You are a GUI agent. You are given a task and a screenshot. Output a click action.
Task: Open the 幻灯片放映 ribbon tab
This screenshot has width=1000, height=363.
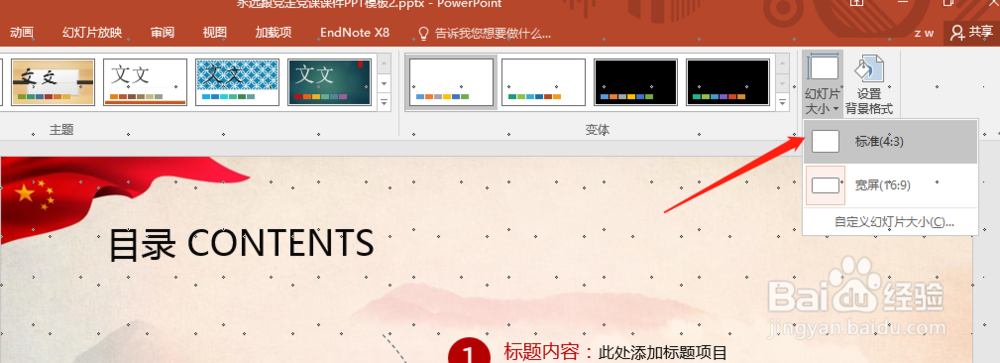(92, 33)
